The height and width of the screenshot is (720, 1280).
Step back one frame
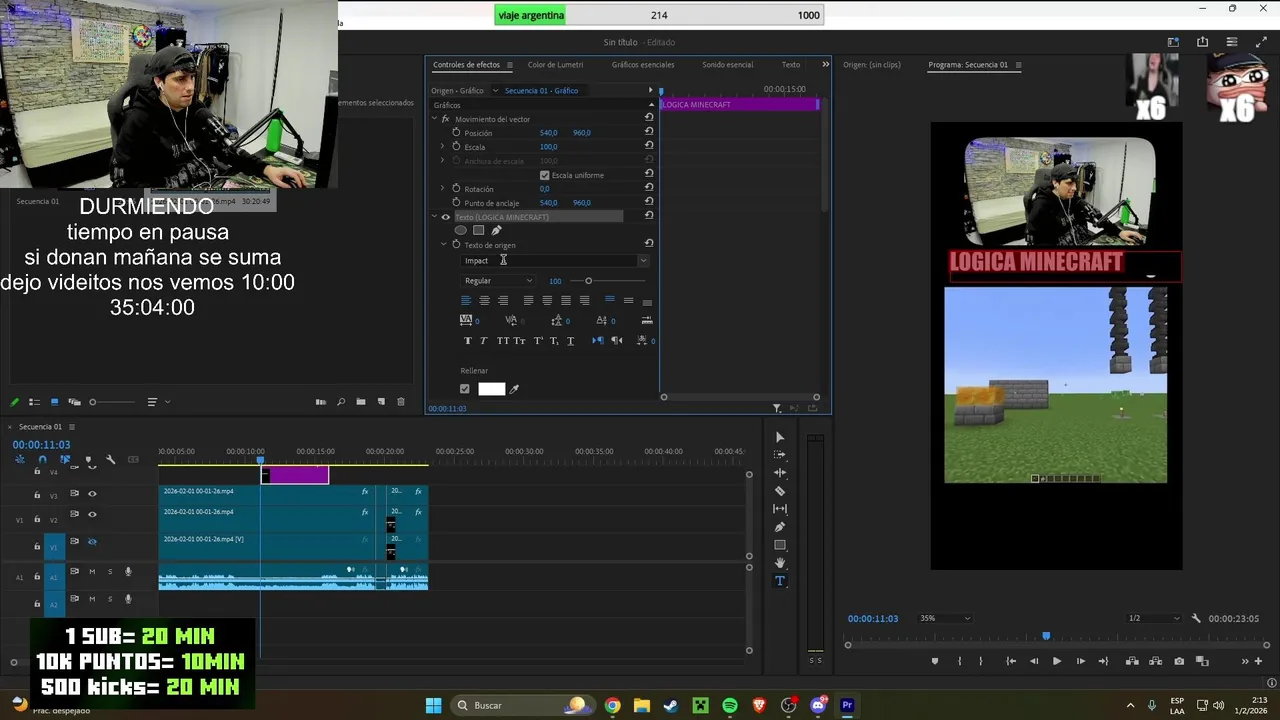(x=1033, y=661)
